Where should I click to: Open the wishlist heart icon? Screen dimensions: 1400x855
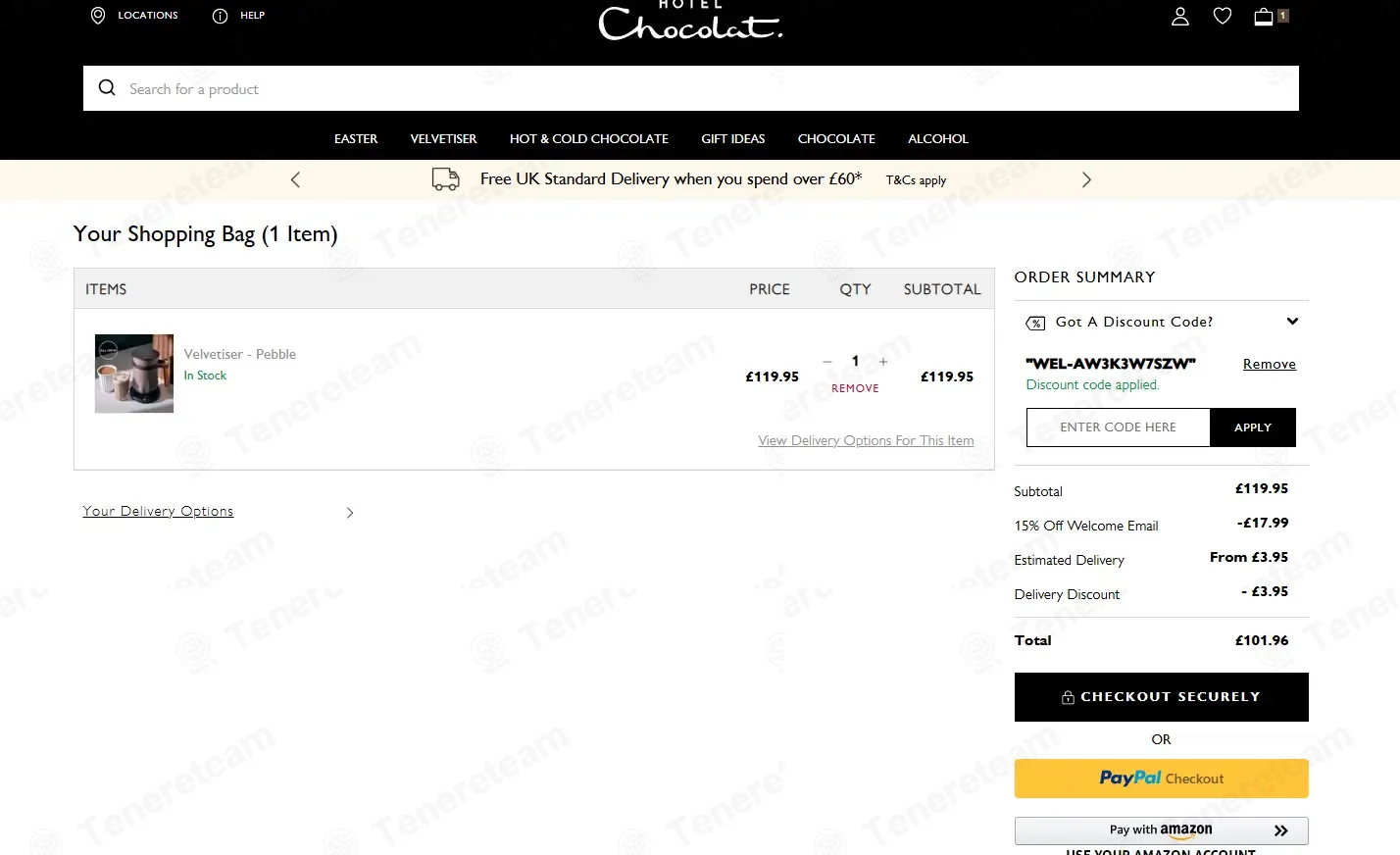[1223, 16]
